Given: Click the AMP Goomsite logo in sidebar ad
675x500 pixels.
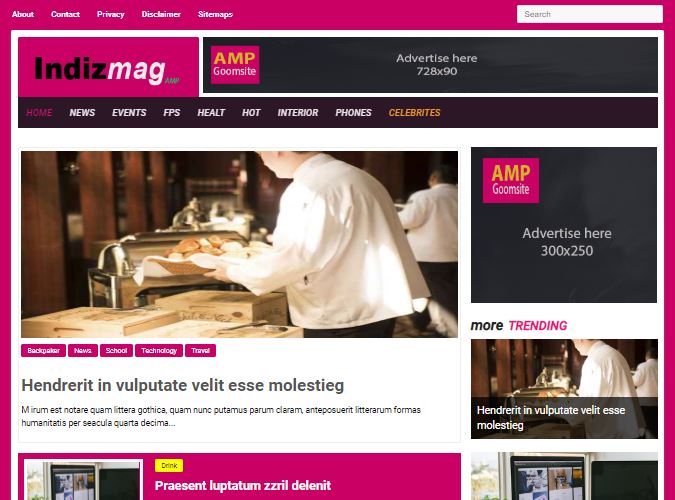Looking at the screenshot, I should tap(511, 180).
